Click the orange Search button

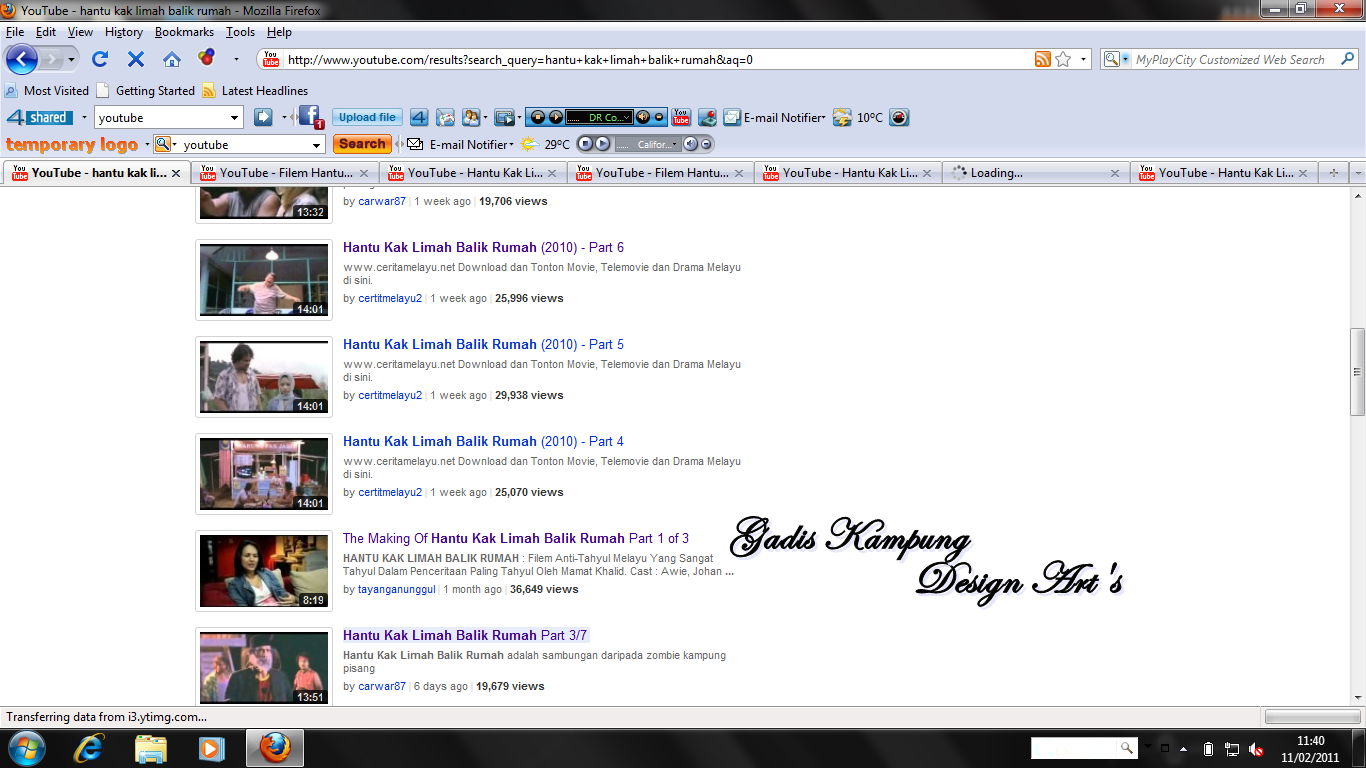362,144
